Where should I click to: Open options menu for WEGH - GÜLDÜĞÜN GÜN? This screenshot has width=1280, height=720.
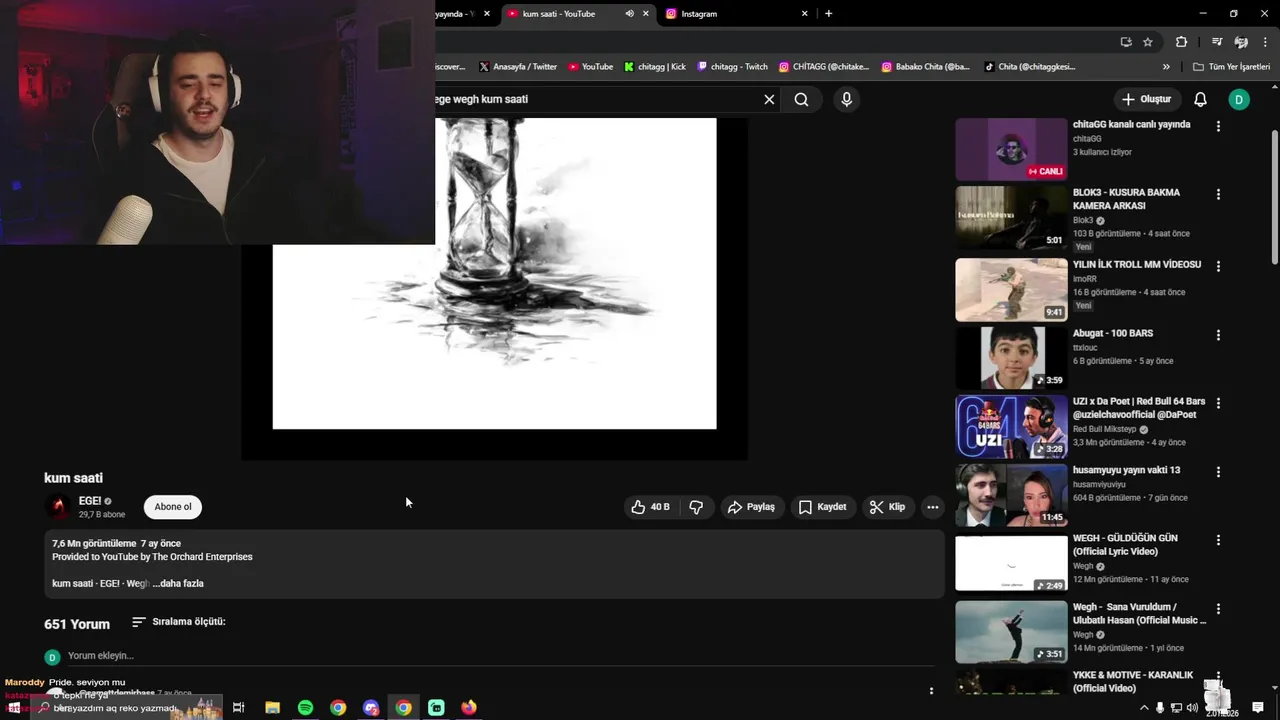(x=1218, y=540)
